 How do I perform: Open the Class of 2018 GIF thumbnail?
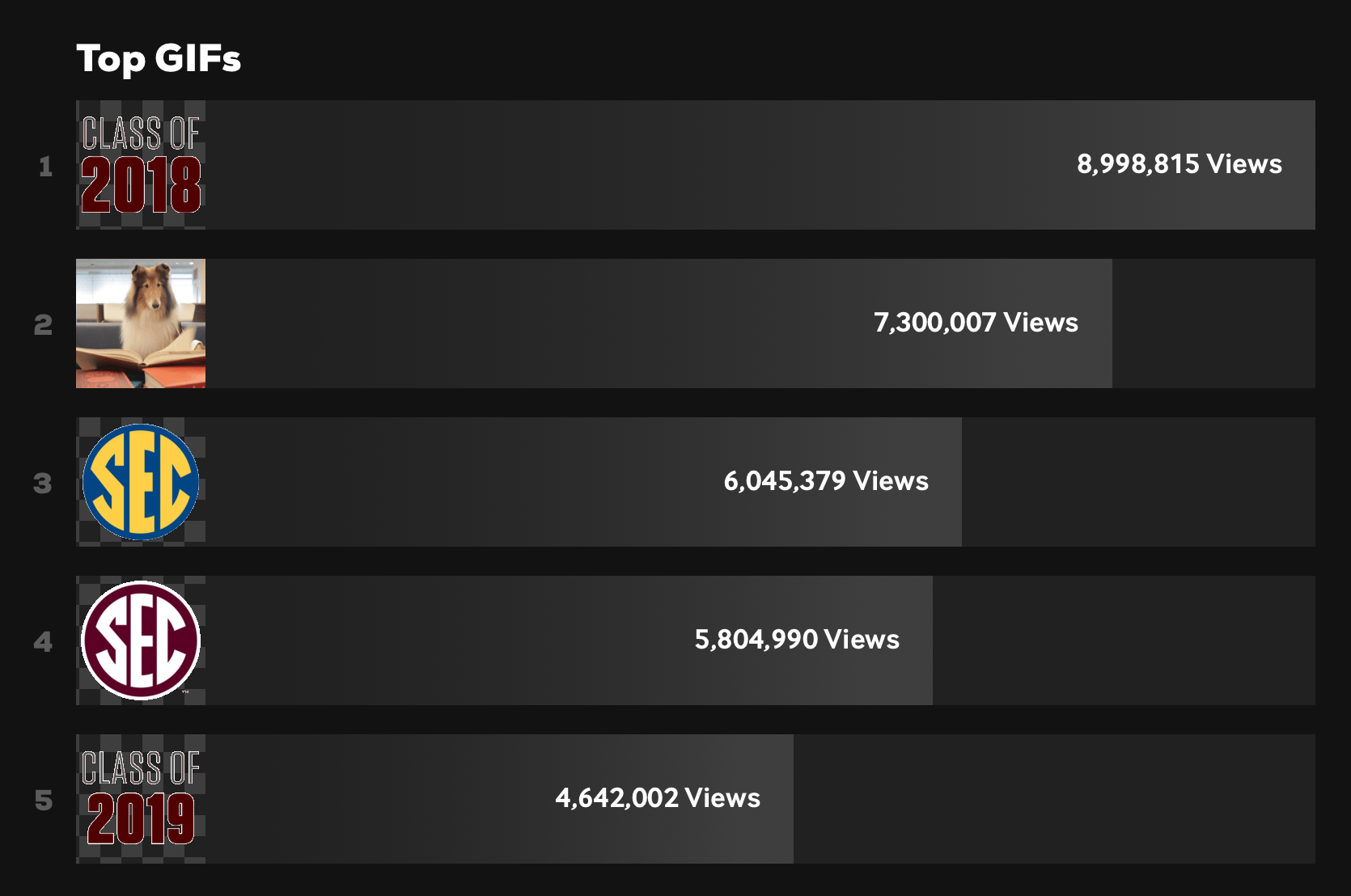point(141,165)
